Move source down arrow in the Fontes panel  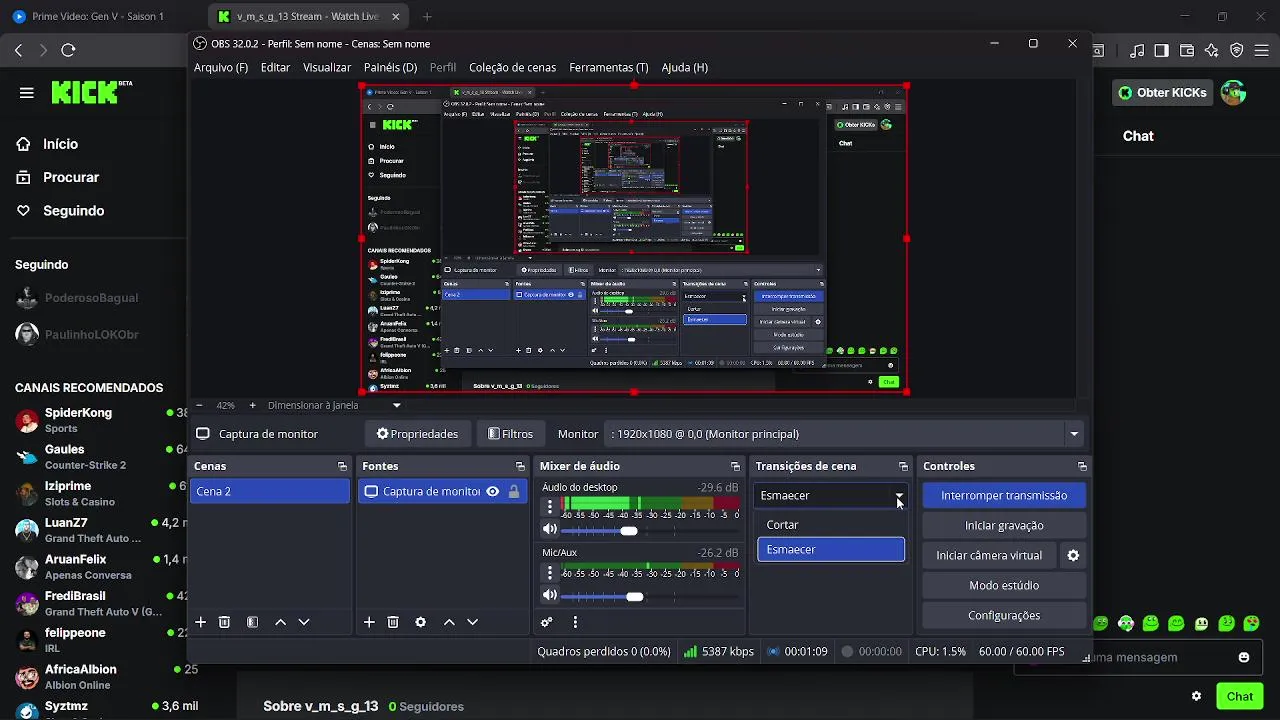click(472, 622)
